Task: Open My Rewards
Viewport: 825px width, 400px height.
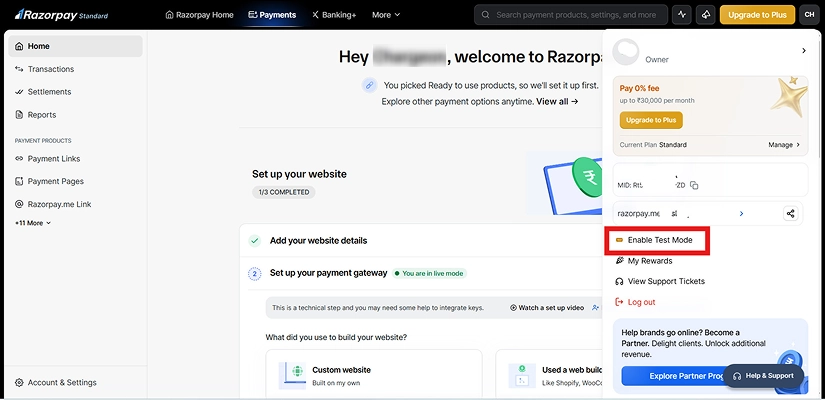Action: (643, 261)
